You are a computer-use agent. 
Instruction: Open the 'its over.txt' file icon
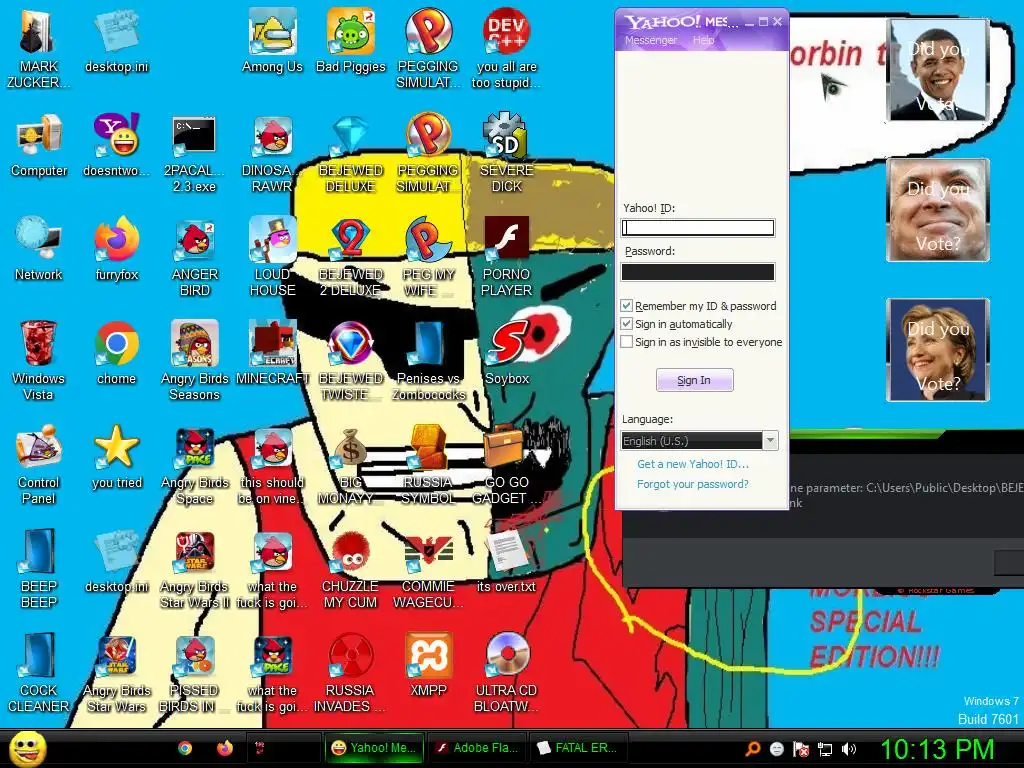pos(507,562)
